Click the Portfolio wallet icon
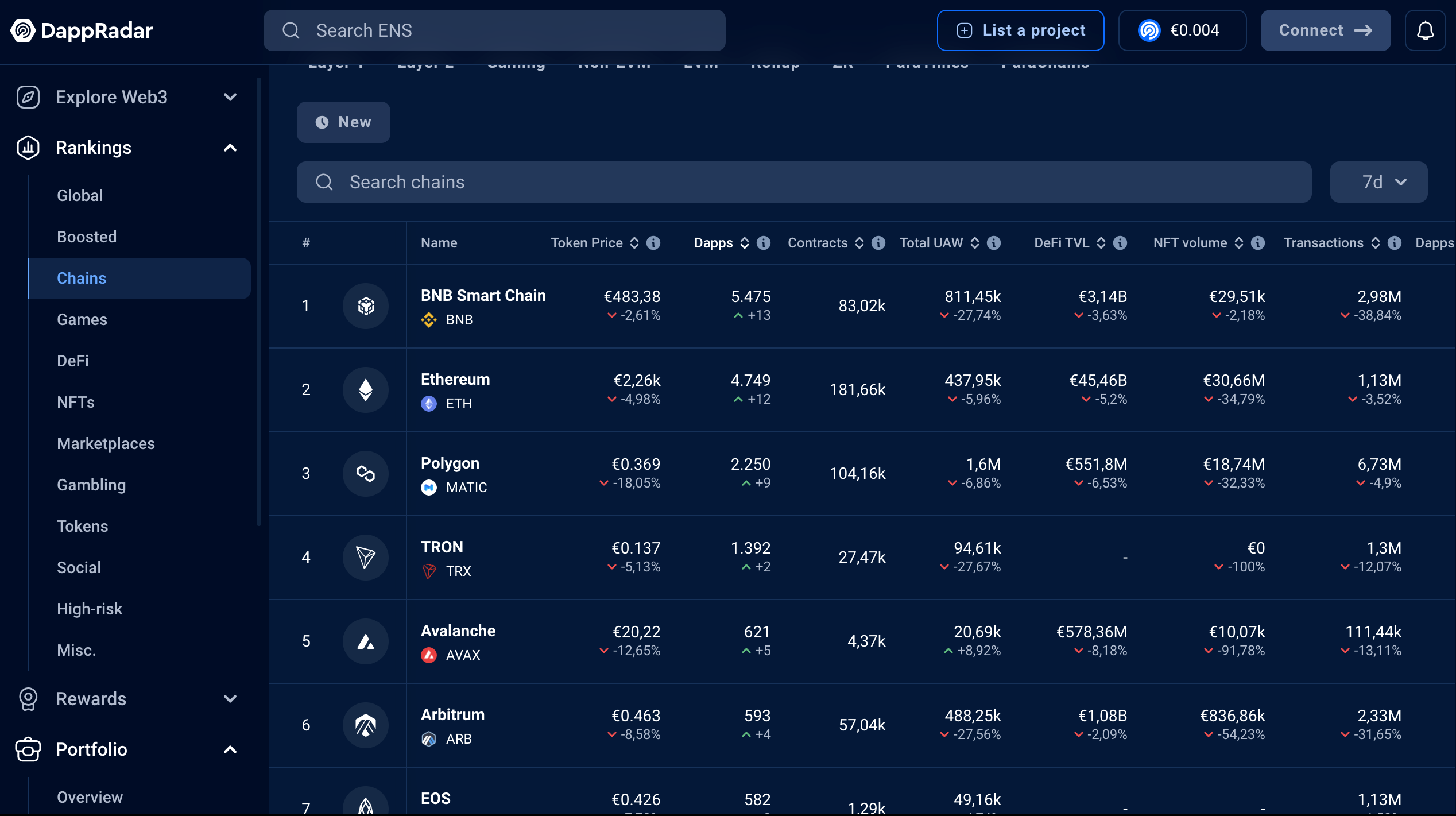Viewport: 1456px width, 816px height. 28,749
